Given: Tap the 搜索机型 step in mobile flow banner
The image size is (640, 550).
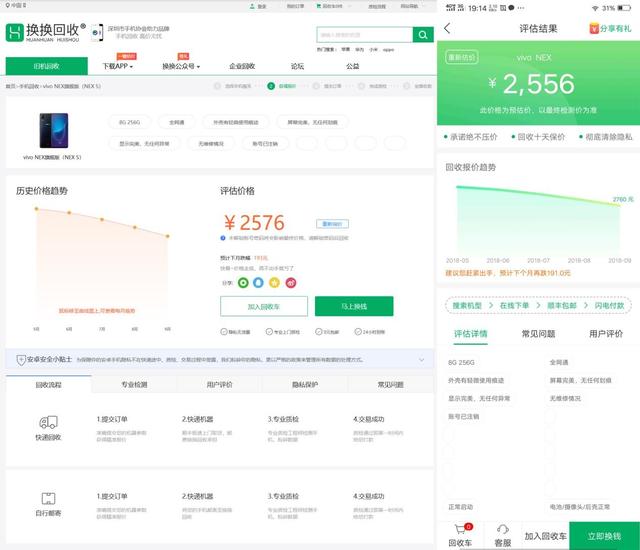Looking at the screenshot, I should click(x=467, y=306).
